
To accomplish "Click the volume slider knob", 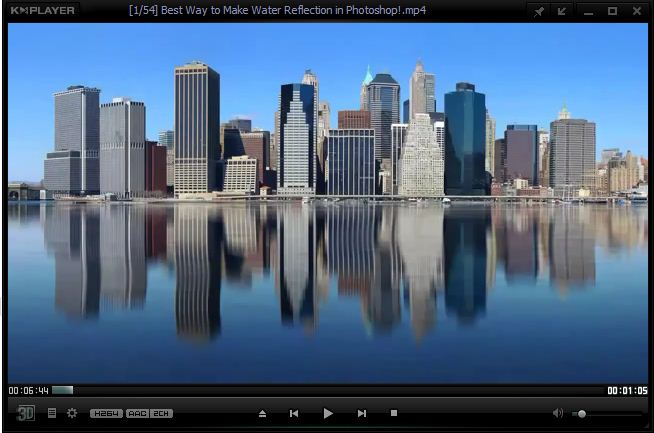I will 582,414.
